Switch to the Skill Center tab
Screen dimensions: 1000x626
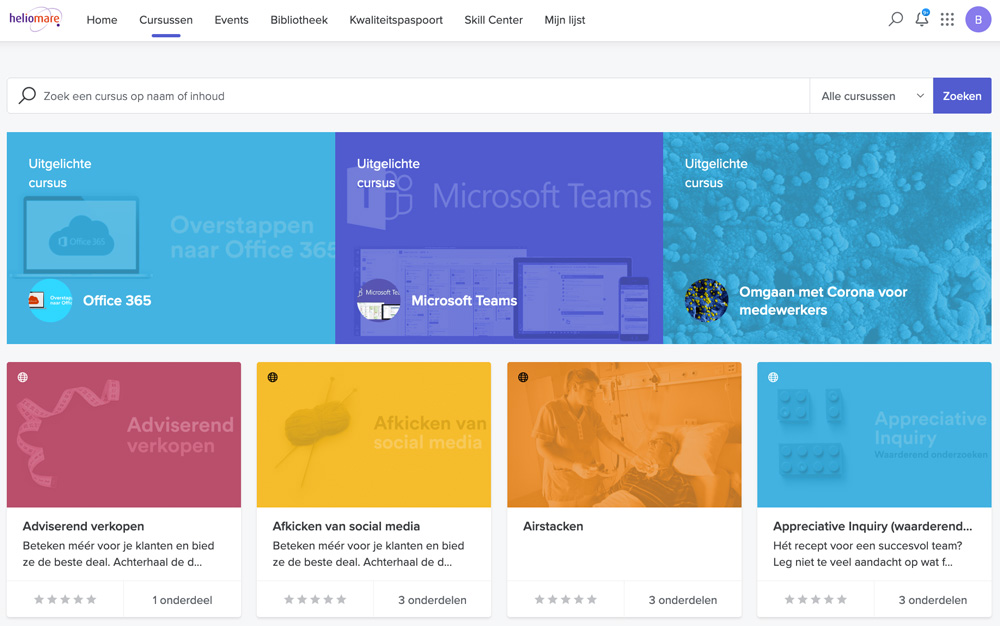click(x=493, y=20)
